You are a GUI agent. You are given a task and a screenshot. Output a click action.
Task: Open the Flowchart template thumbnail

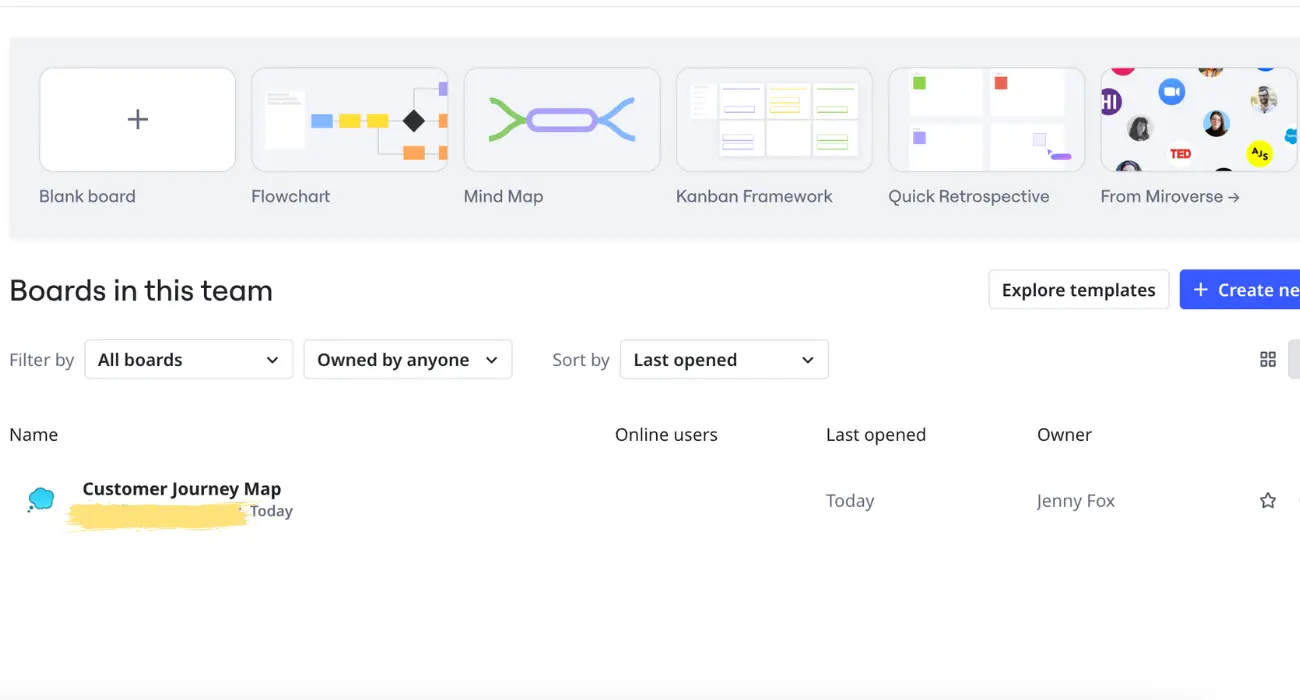click(x=349, y=120)
